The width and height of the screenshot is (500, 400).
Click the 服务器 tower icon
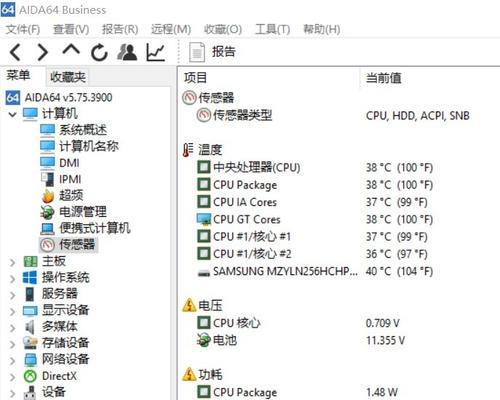pyautogui.click(x=30, y=294)
